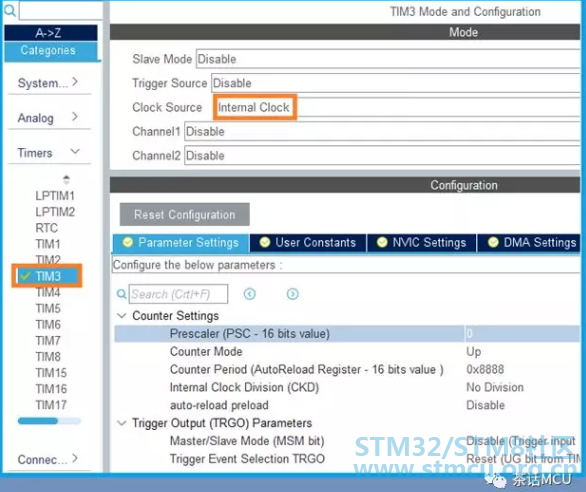
Task: Select TIM17 in the timers list
Action: 51,405
